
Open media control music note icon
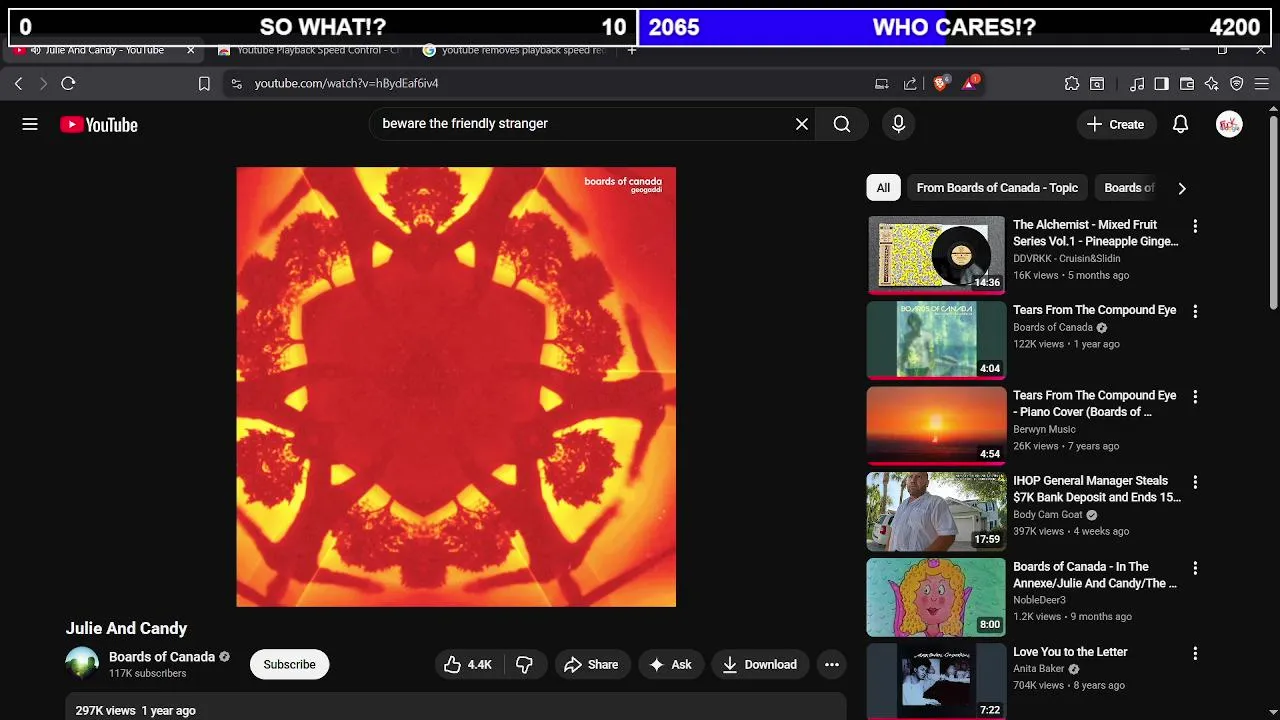tap(1137, 84)
